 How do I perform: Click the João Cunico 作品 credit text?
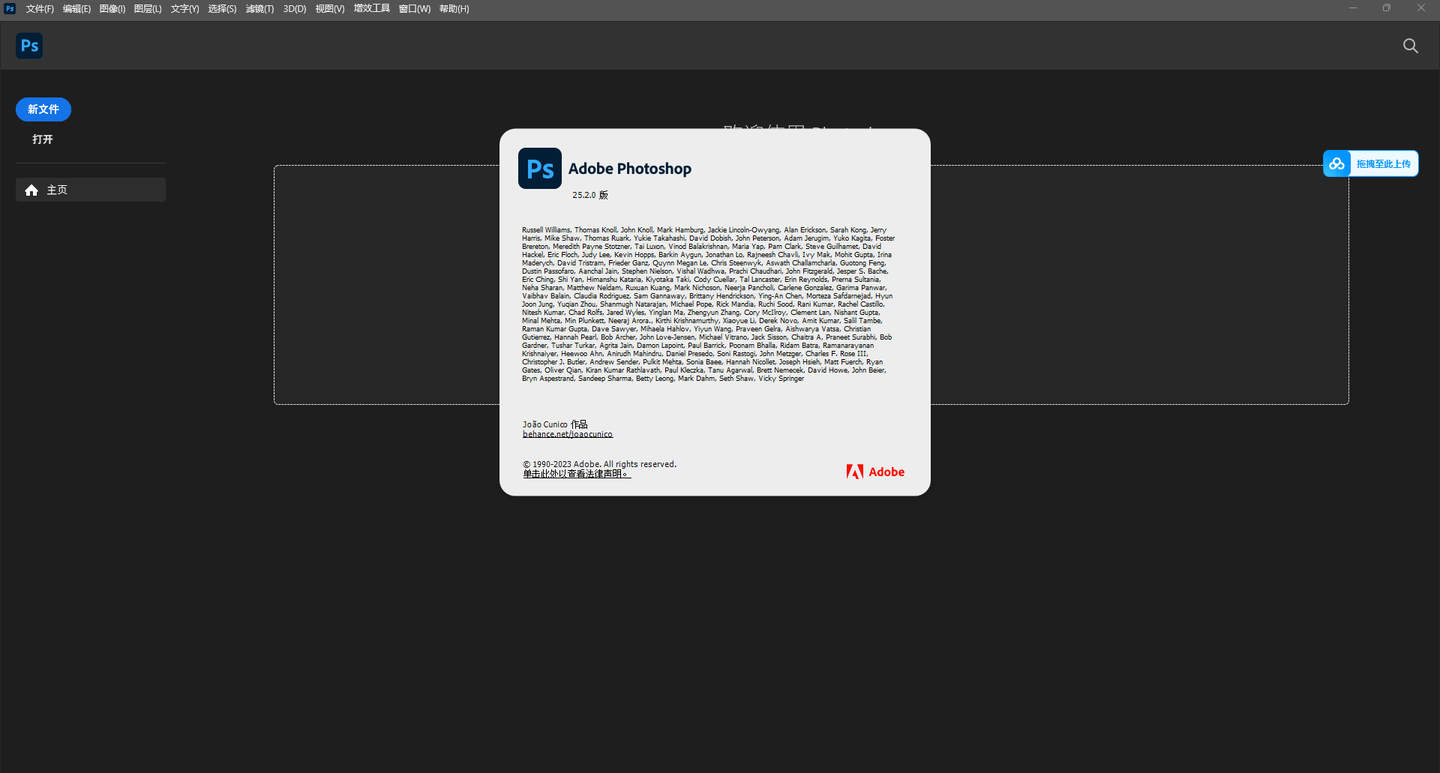tap(555, 424)
